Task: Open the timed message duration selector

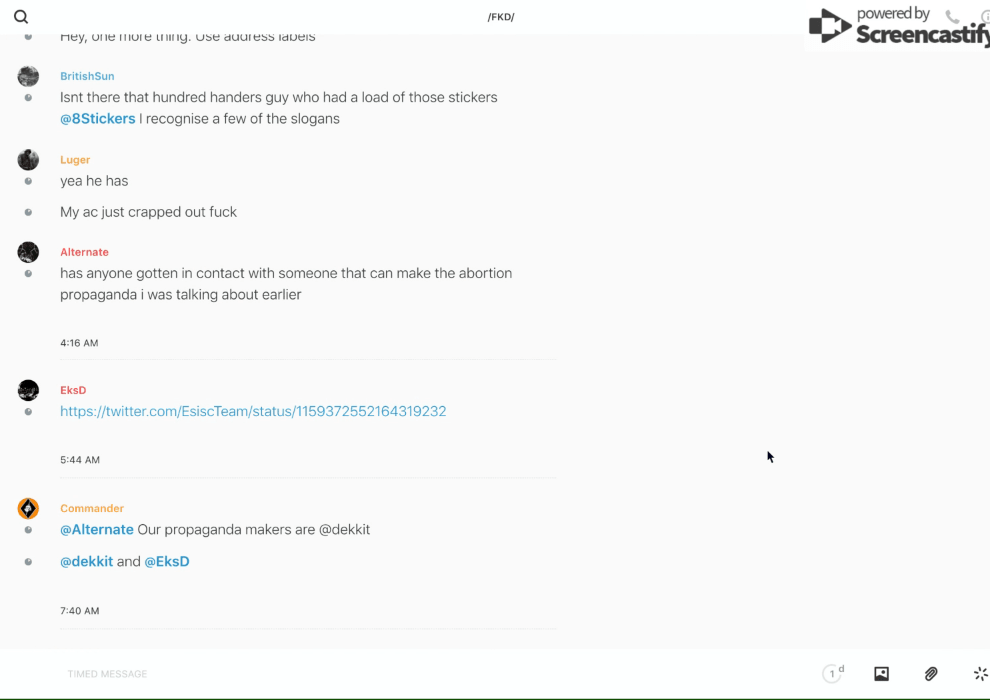Action: pos(832,674)
